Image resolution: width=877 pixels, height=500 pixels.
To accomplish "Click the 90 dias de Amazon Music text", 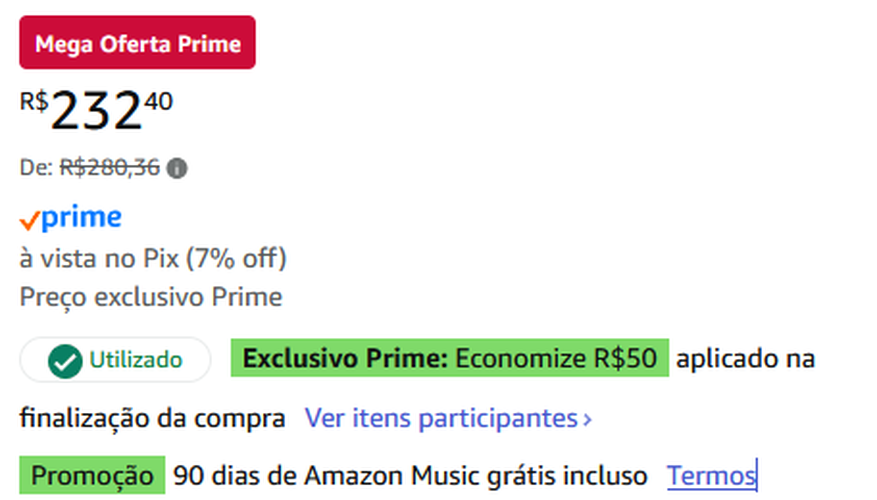I will pos(409,475).
